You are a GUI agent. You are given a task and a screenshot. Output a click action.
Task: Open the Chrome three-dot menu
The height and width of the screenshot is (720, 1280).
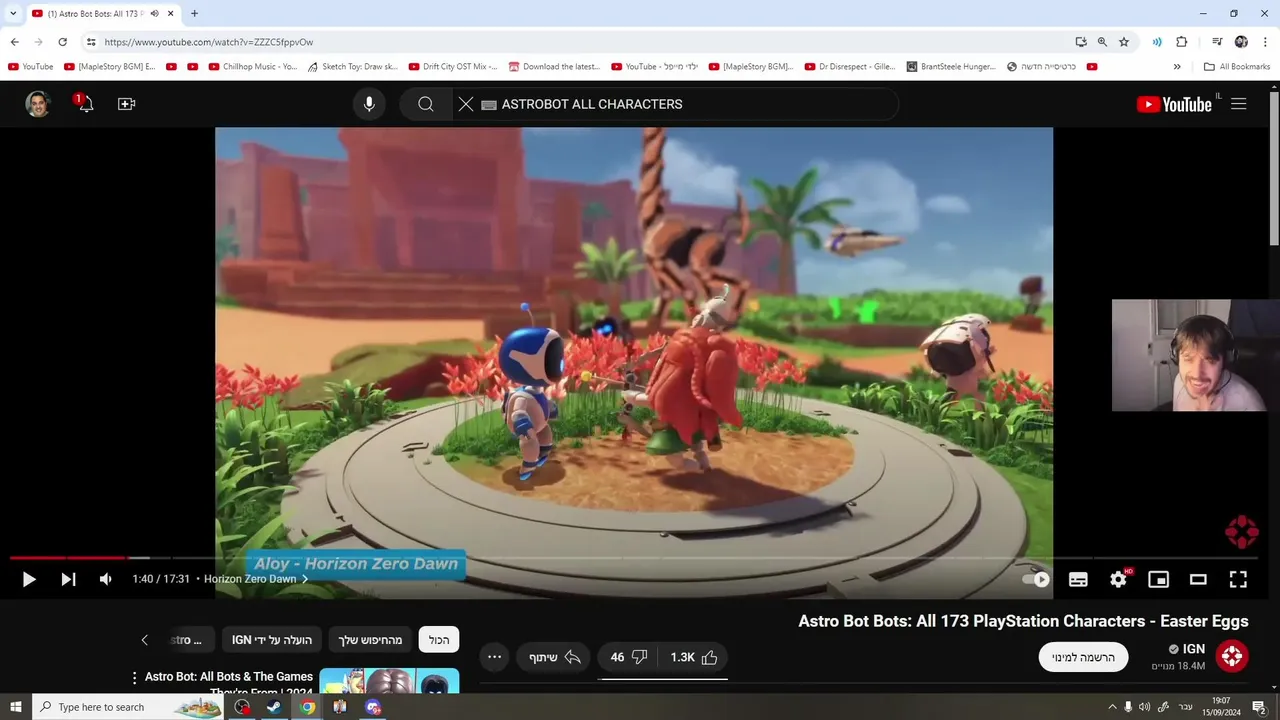pyautogui.click(x=1264, y=42)
